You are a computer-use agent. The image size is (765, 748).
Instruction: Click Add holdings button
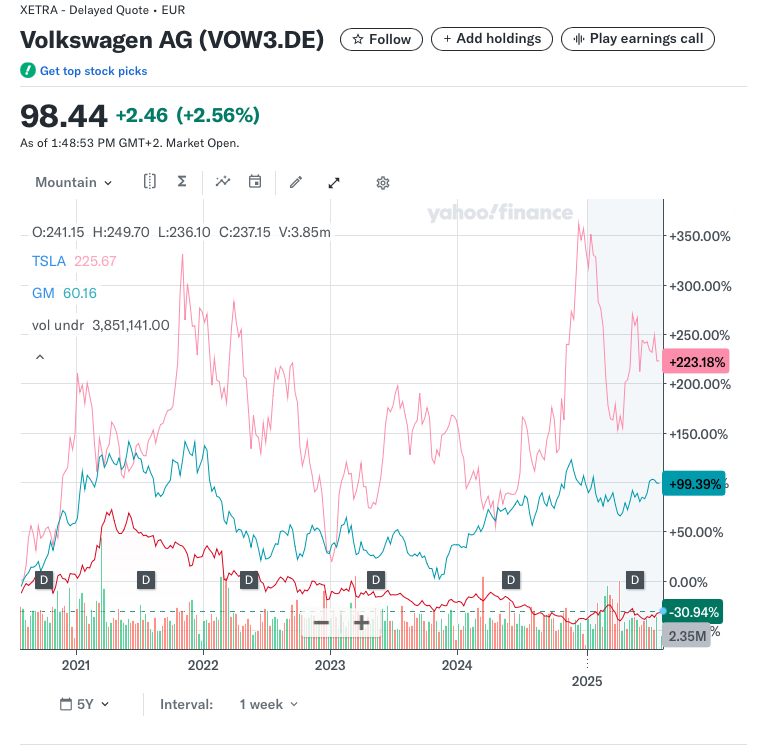click(491, 39)
